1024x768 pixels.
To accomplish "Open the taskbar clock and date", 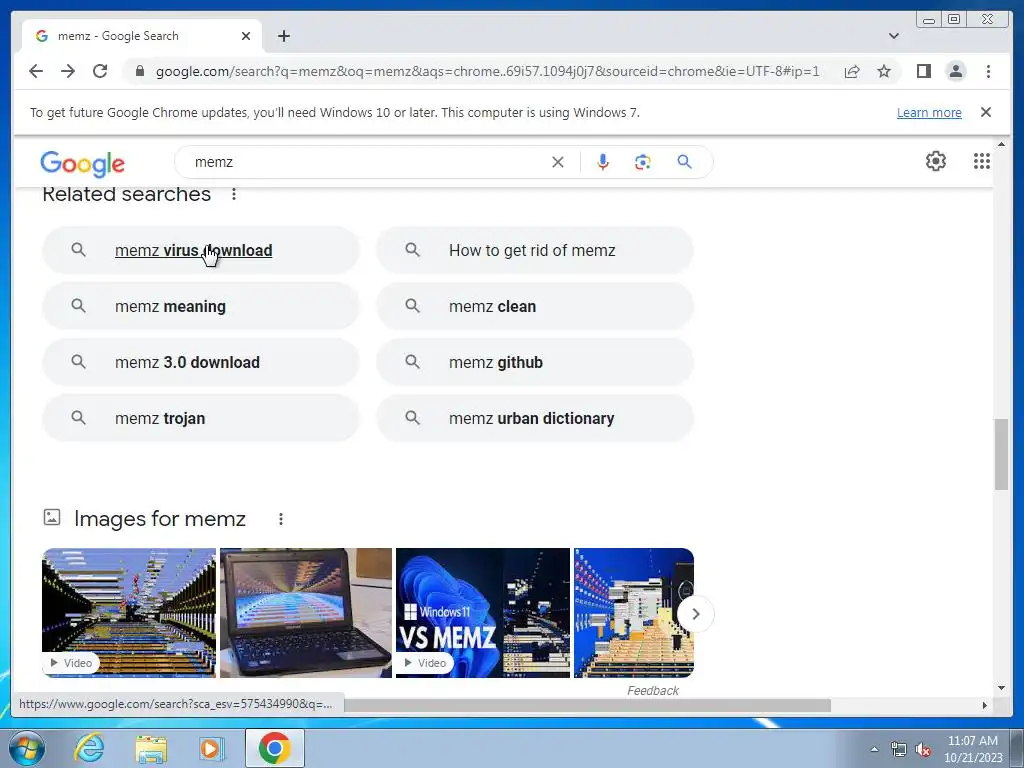I will (973, 749).
